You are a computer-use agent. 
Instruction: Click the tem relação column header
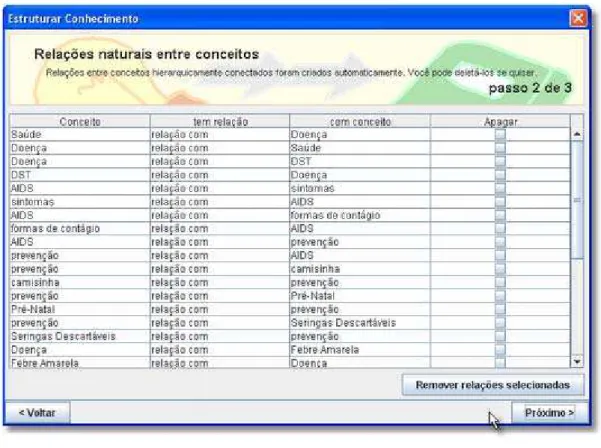pos(220,121)
